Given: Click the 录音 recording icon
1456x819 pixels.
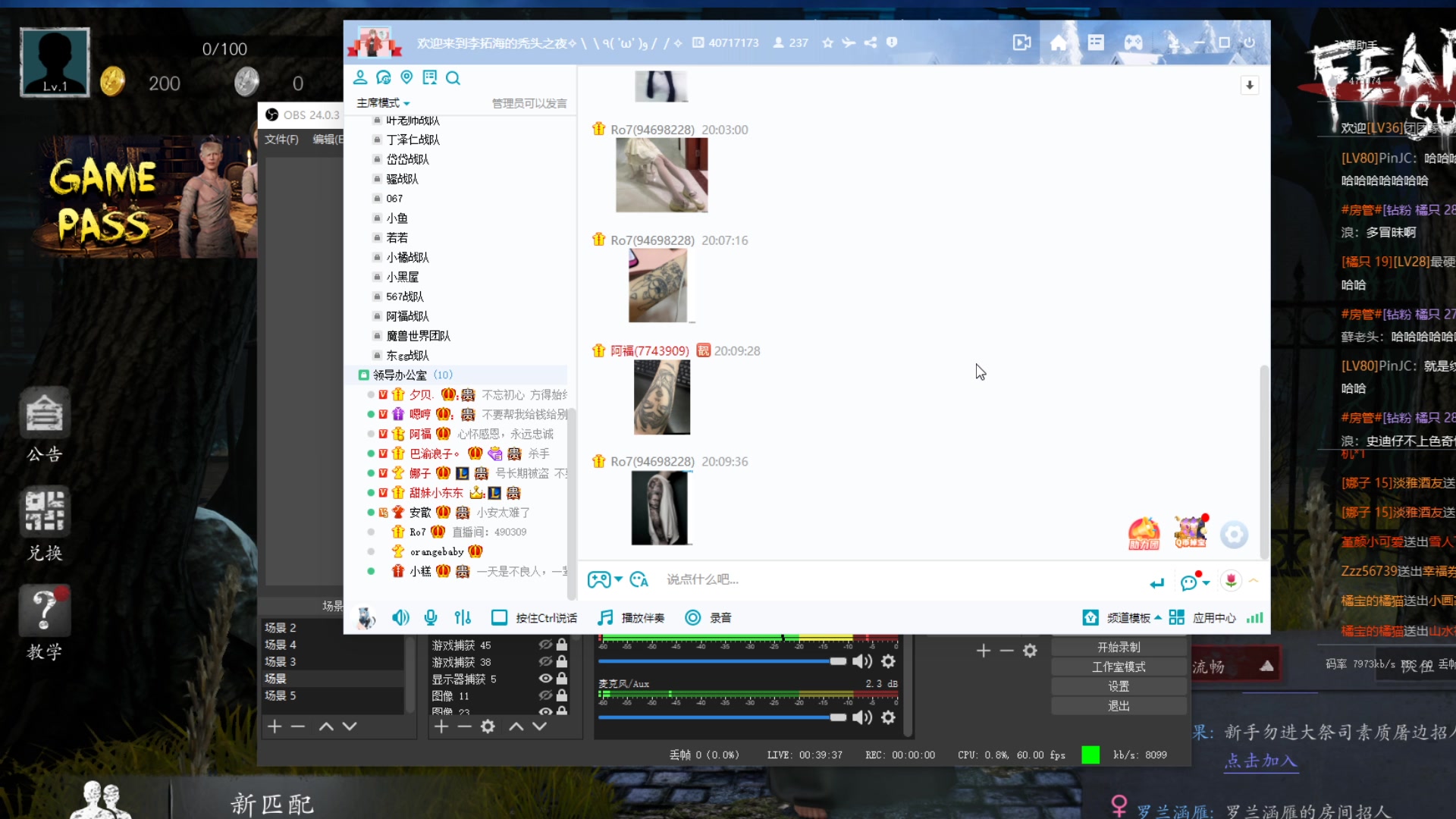Looking at the screenshot, I should (x=692, y=617).
